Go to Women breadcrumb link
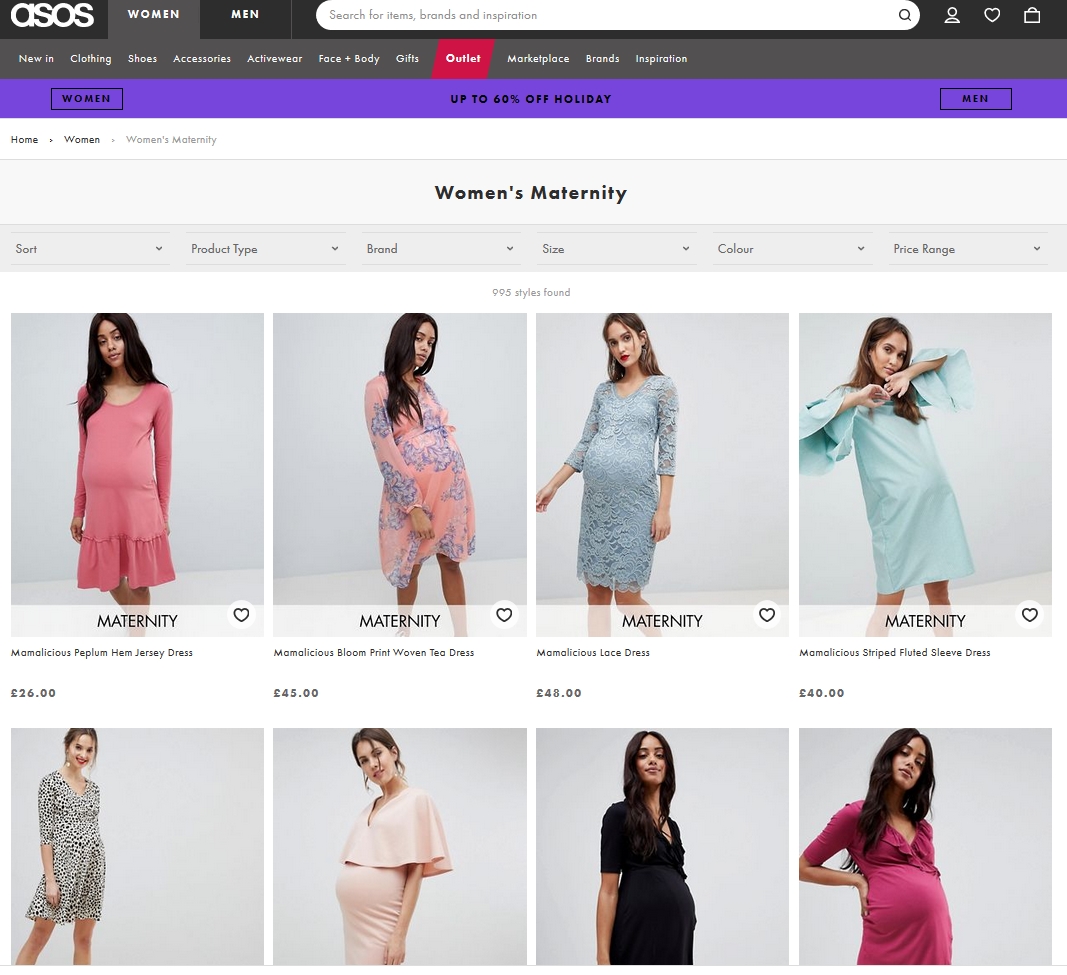Viewport: 1067px width, 975px height. 82,139
